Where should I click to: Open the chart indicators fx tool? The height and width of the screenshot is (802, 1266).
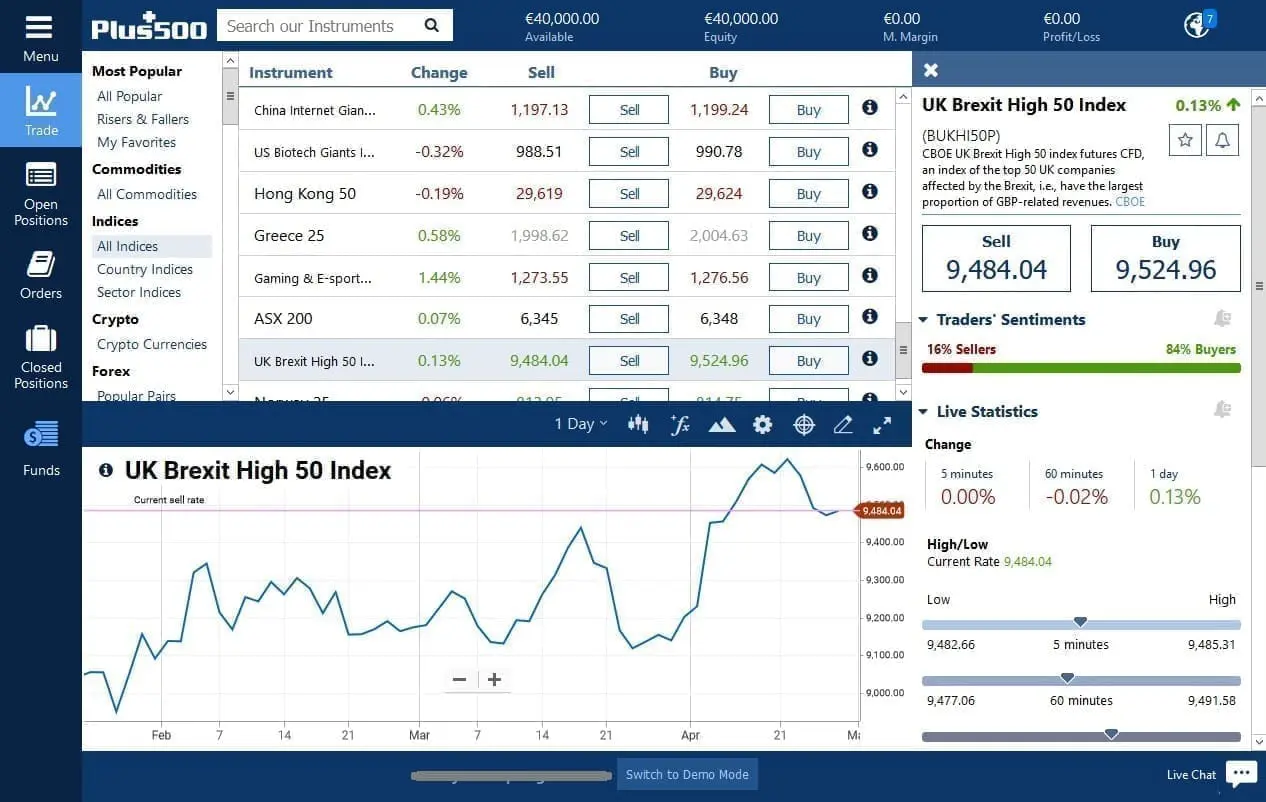pos(680,424)
